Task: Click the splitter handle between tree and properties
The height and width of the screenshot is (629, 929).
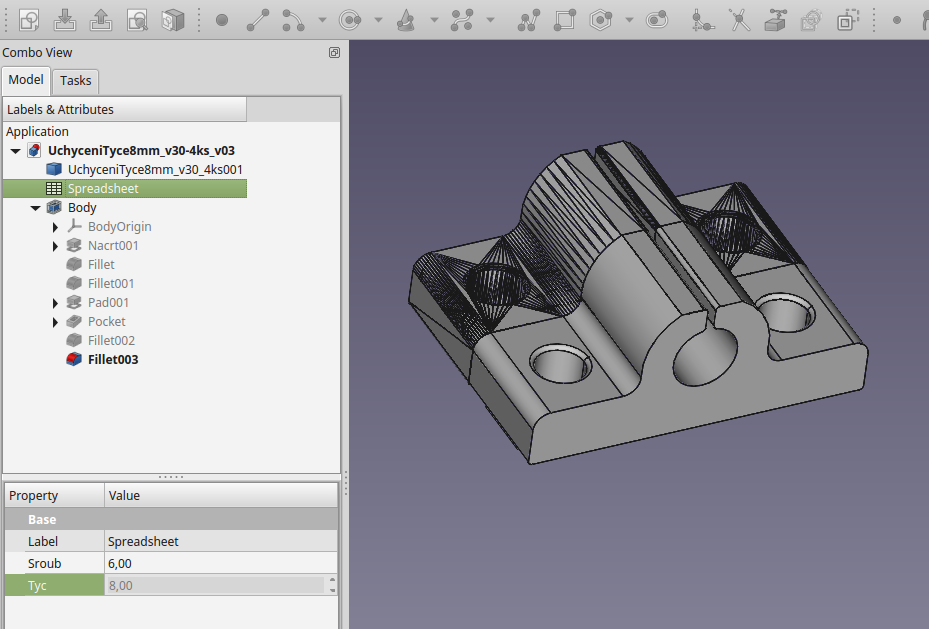Action: click(171, 477)
